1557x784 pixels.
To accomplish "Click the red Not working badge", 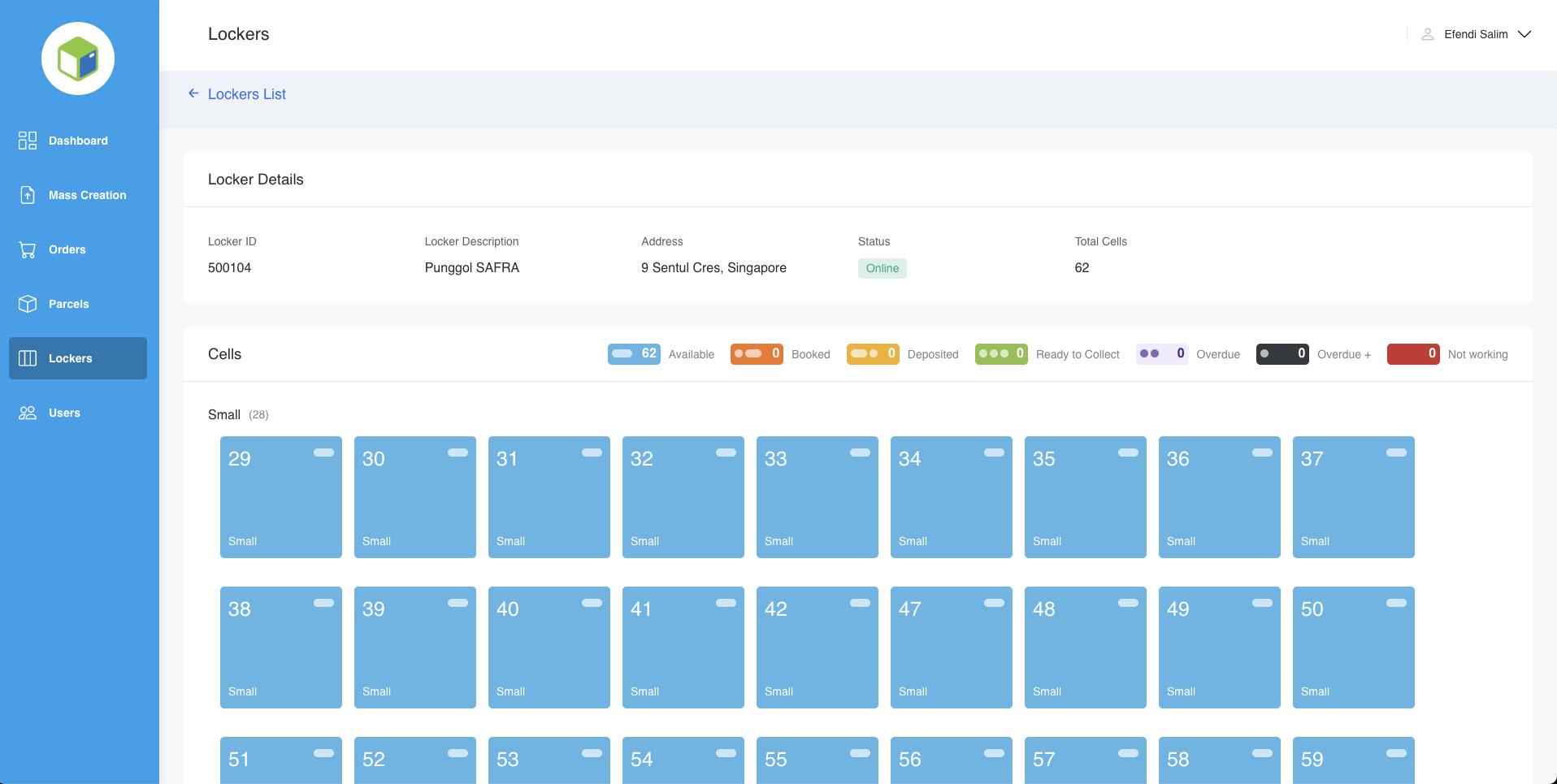I will (x=1413, y=353).
